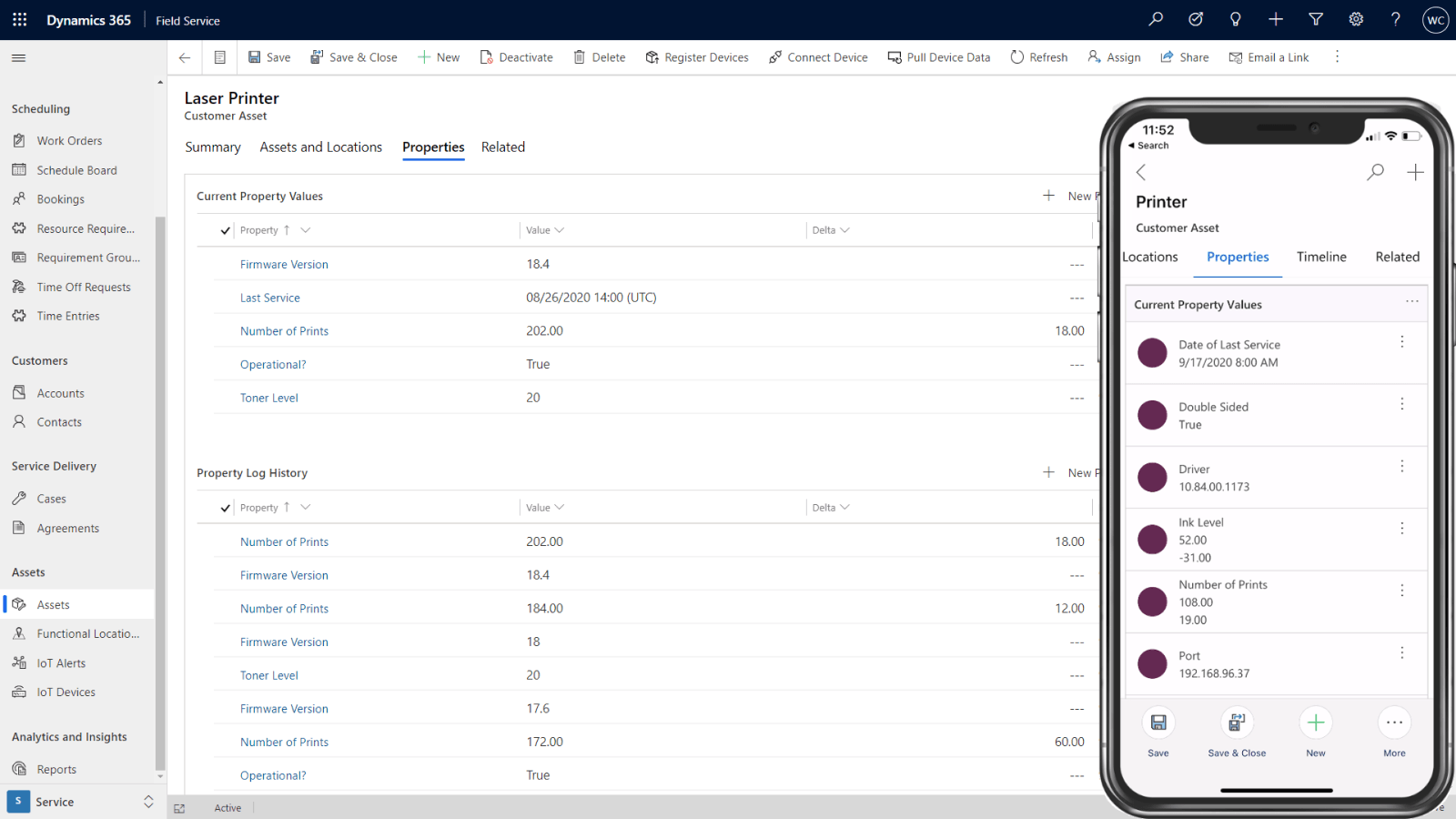Open the Toner Level property link
The width and height of the screenshot is (1456, 819).
point(268,399)
